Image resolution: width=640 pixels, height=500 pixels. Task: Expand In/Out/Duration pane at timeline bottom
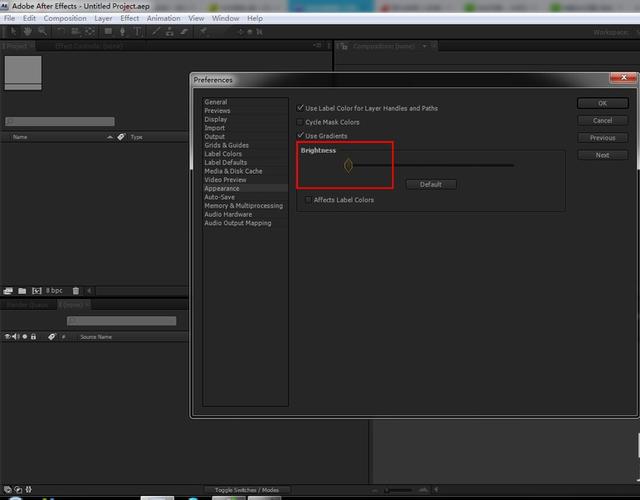click(x=29, y=489)
